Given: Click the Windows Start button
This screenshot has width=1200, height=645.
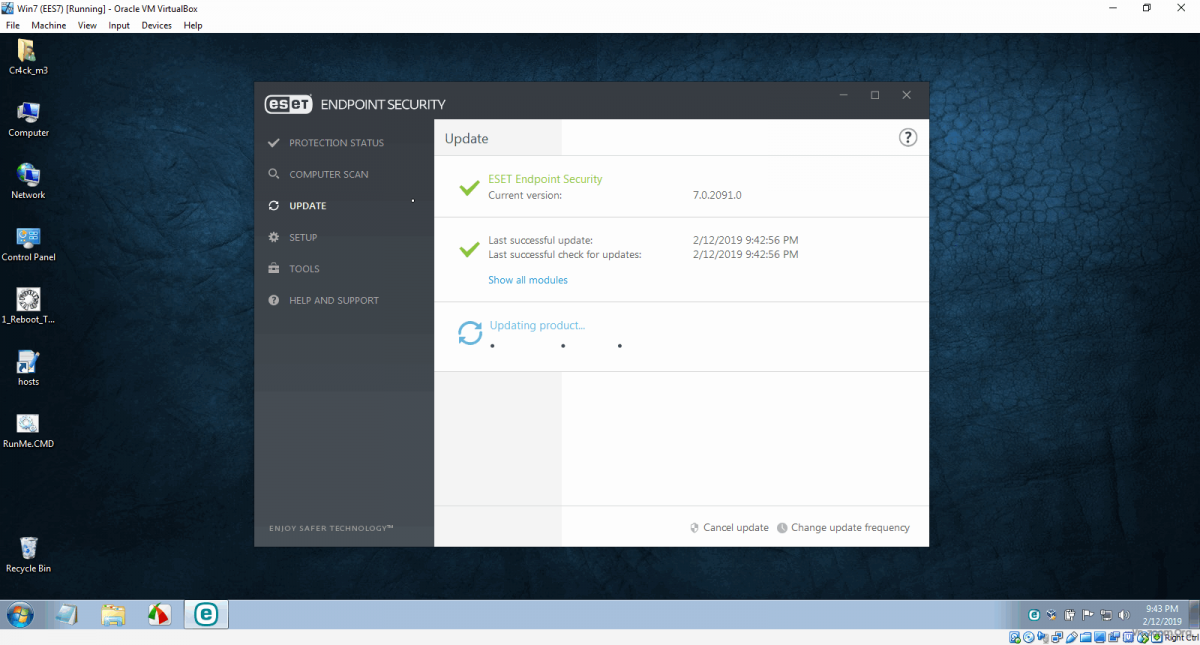Looking at the screenshot, I should tap(19, 614).
